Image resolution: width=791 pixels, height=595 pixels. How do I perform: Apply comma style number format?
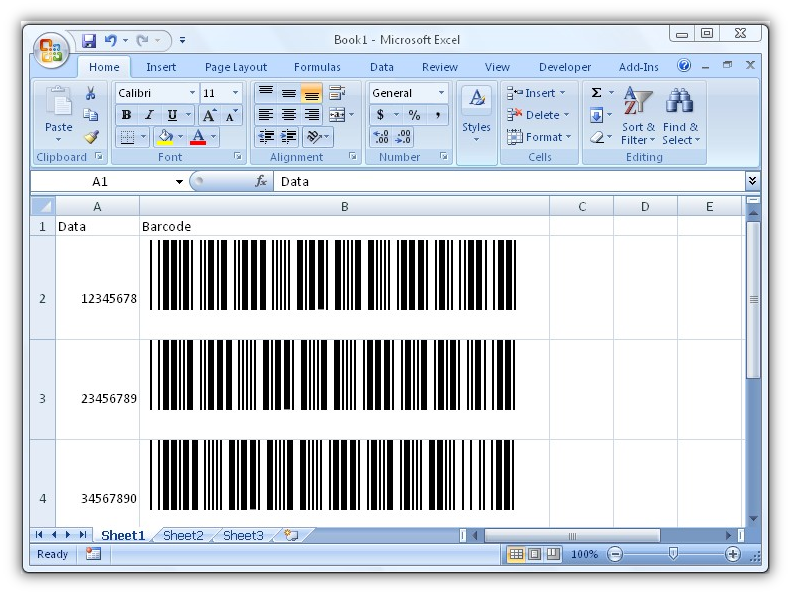(437, 115)
